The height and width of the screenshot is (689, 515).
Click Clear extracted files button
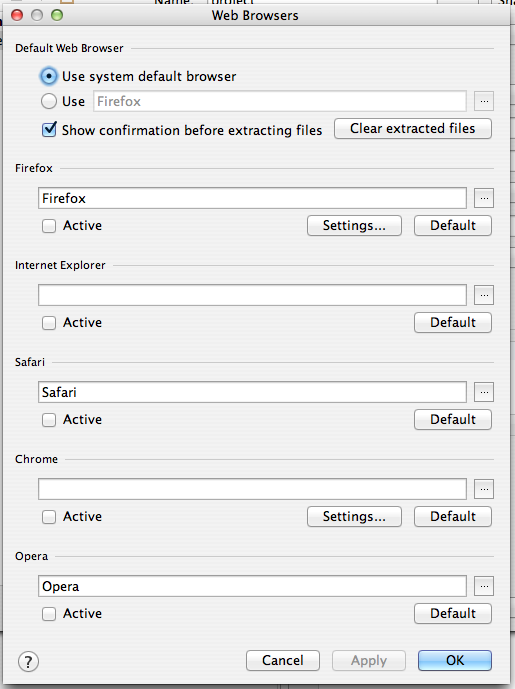tap(413, 128)
